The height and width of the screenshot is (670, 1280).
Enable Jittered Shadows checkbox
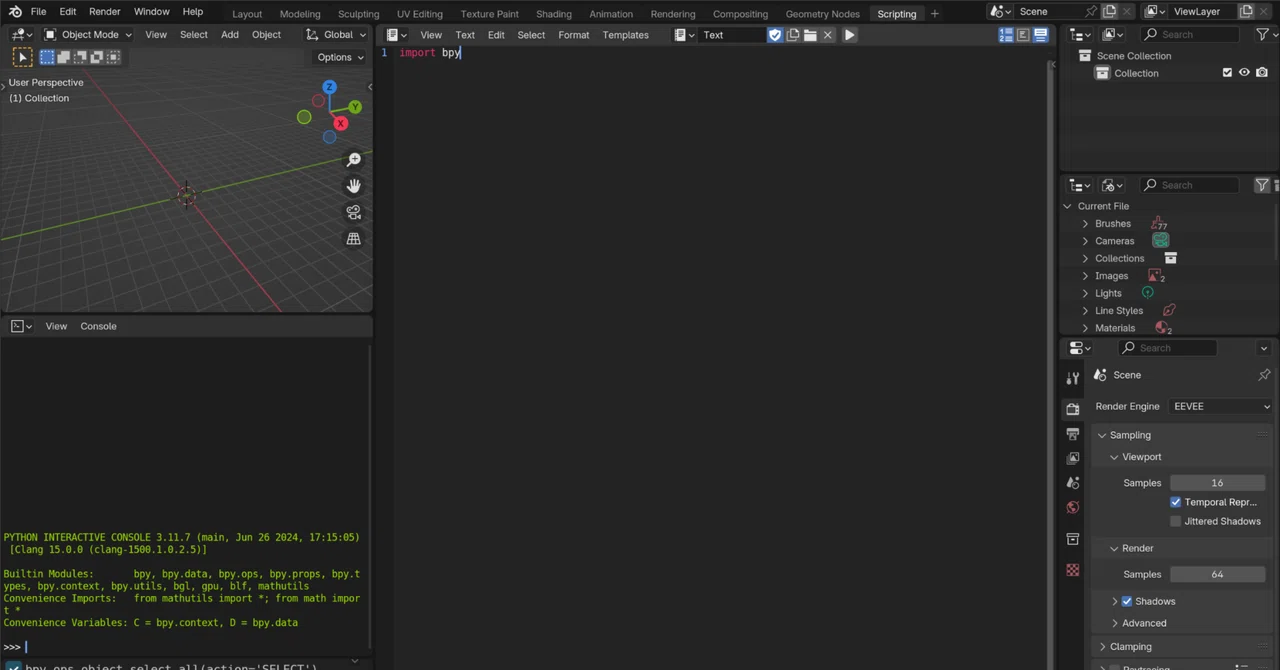(x=1176, y=521)
